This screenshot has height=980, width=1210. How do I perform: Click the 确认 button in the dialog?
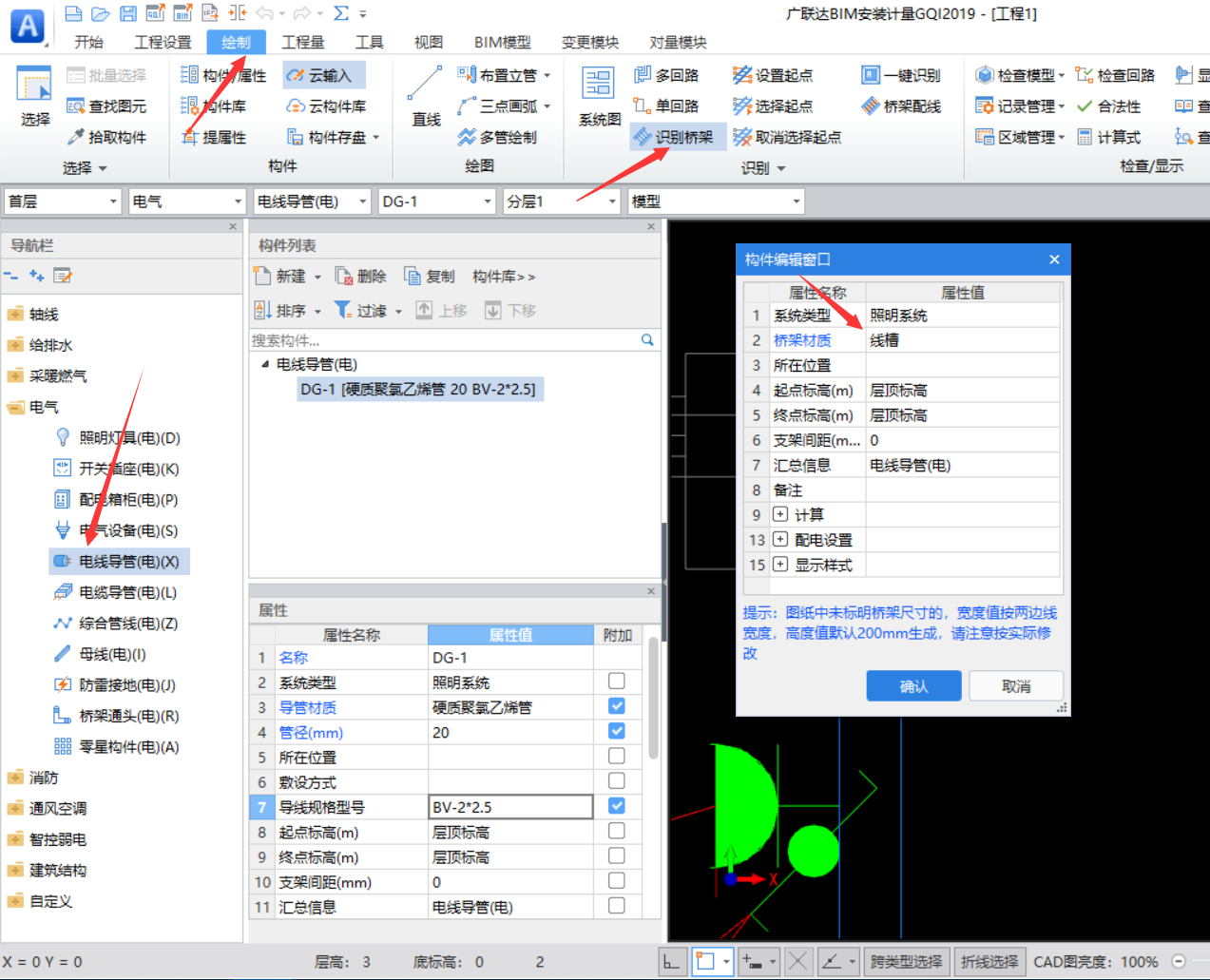913,686
